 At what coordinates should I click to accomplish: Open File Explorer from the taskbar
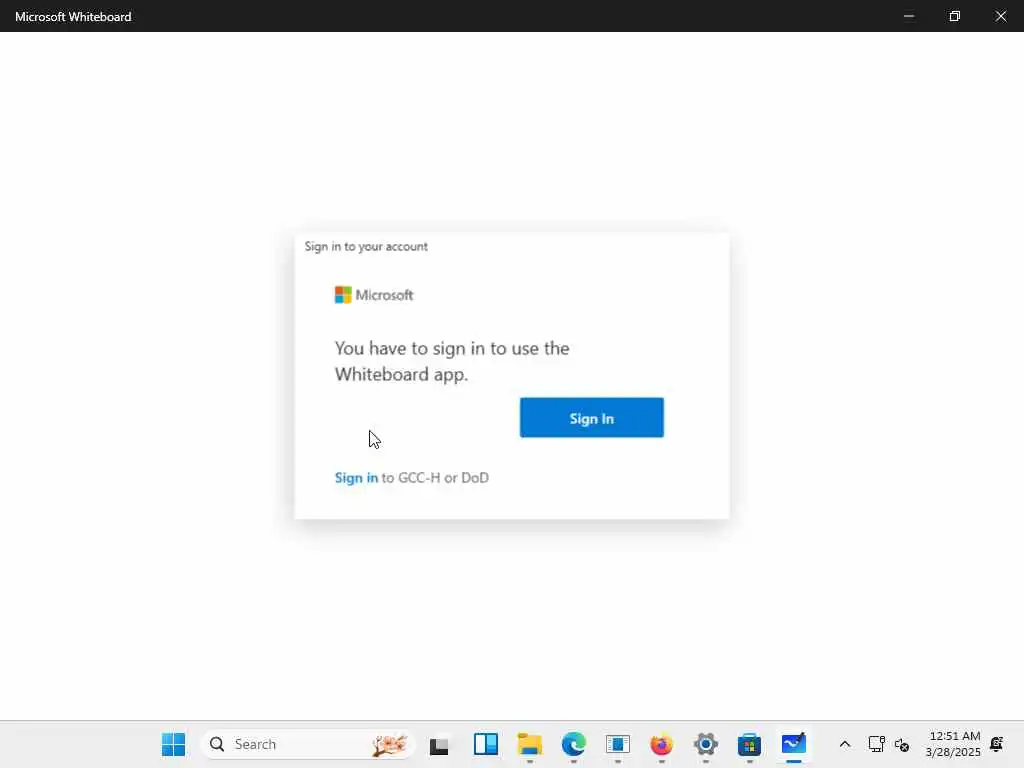click(x=530, y=744)
